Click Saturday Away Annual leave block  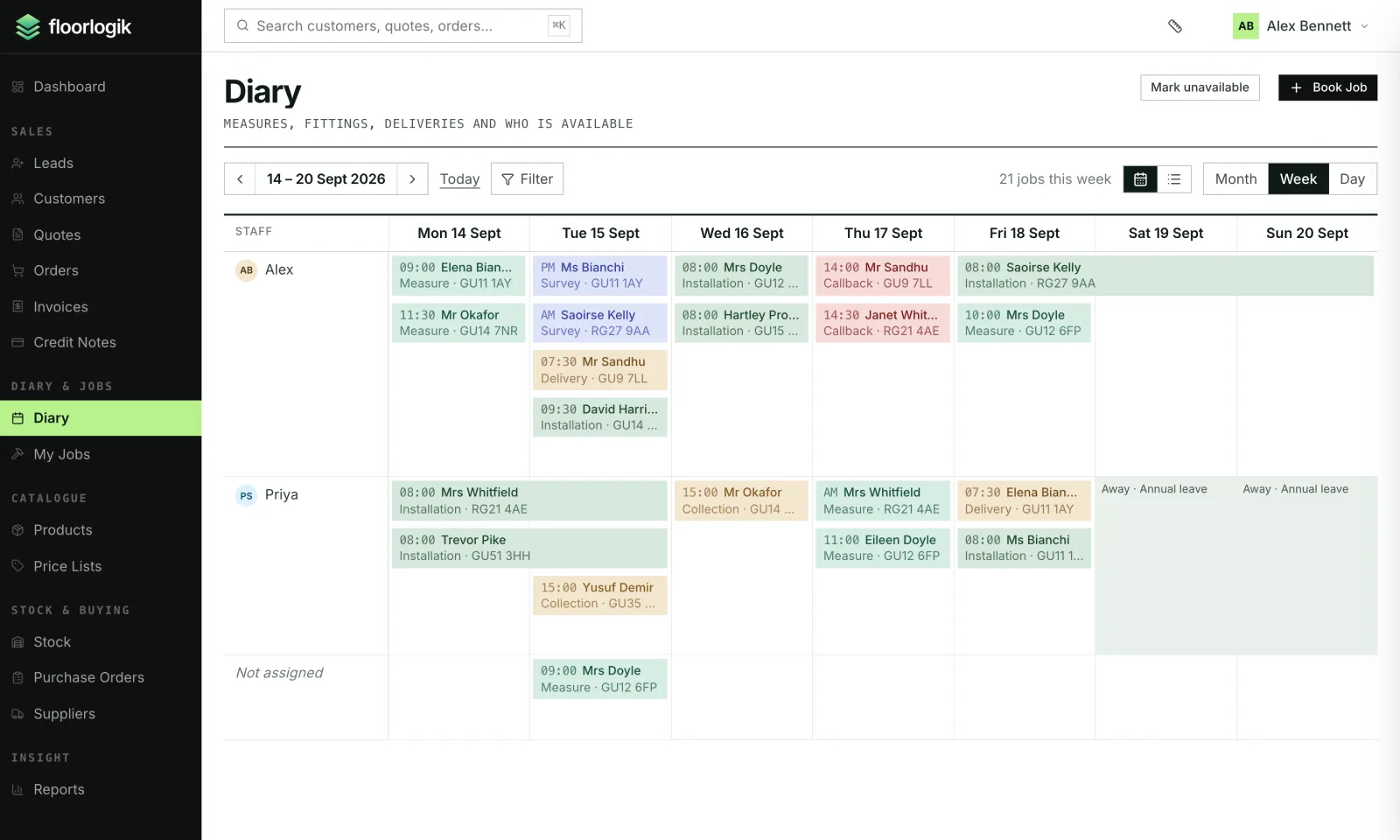pyautogui.click(x=1165, y=565)
